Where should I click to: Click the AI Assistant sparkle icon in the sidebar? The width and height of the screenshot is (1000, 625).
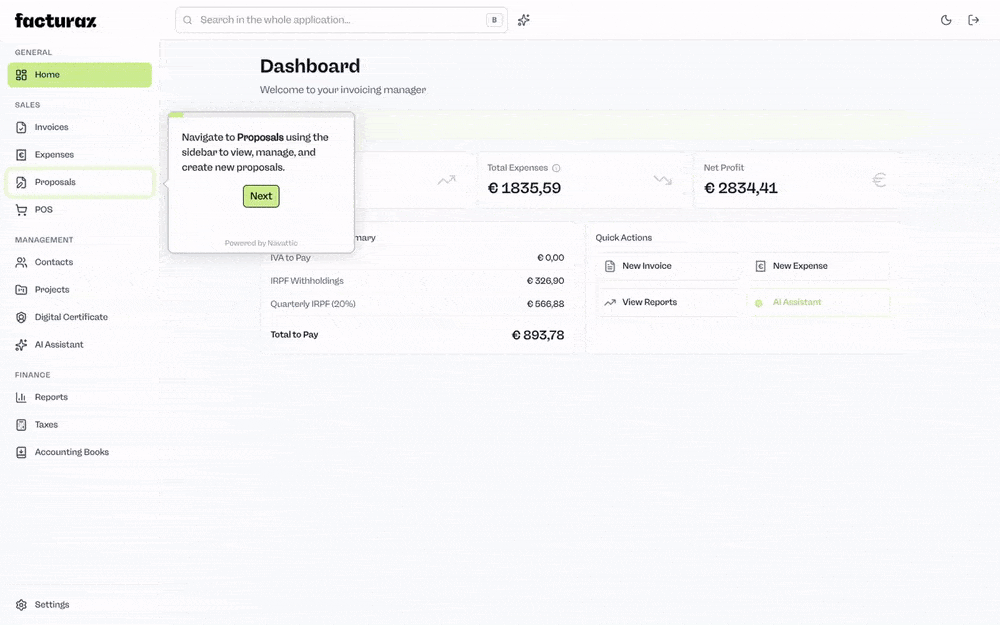click(21, 344)
